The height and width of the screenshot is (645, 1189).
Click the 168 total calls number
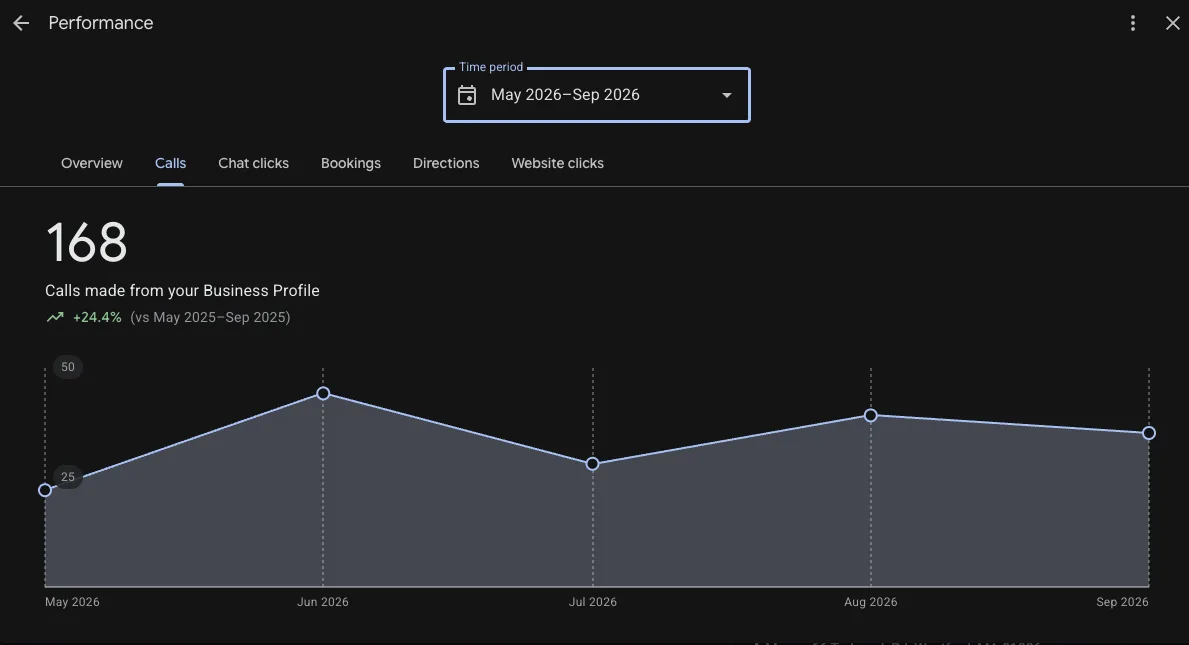tap(86, 243)
